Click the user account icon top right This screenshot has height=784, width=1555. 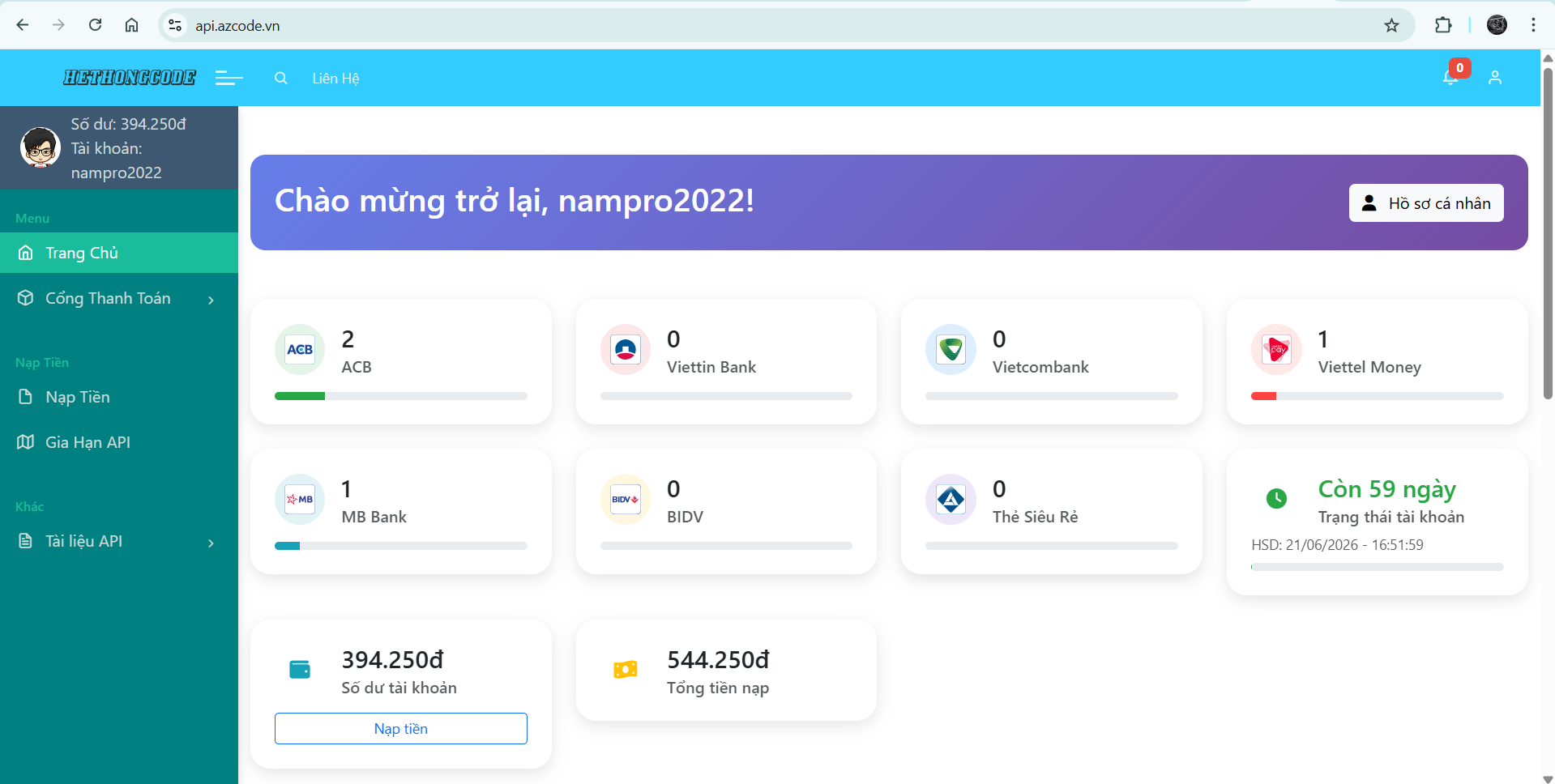[x=1495, y=77]
